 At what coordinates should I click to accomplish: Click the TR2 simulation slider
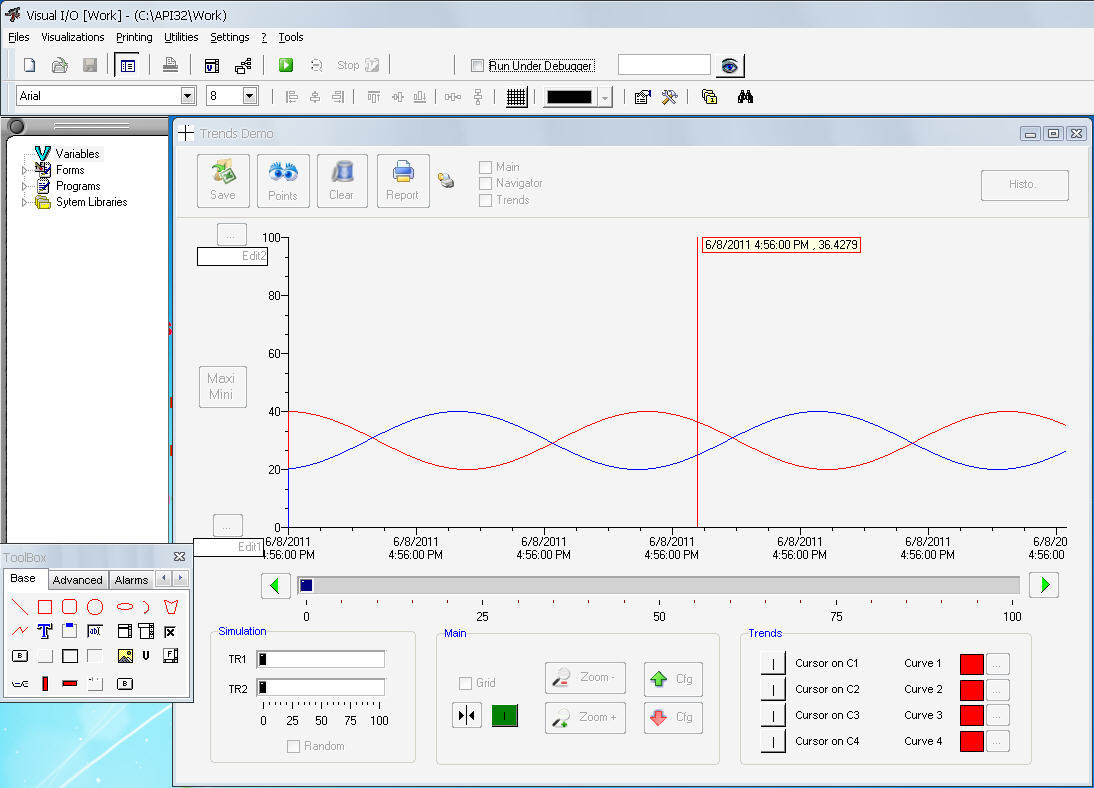coord(320,687)
